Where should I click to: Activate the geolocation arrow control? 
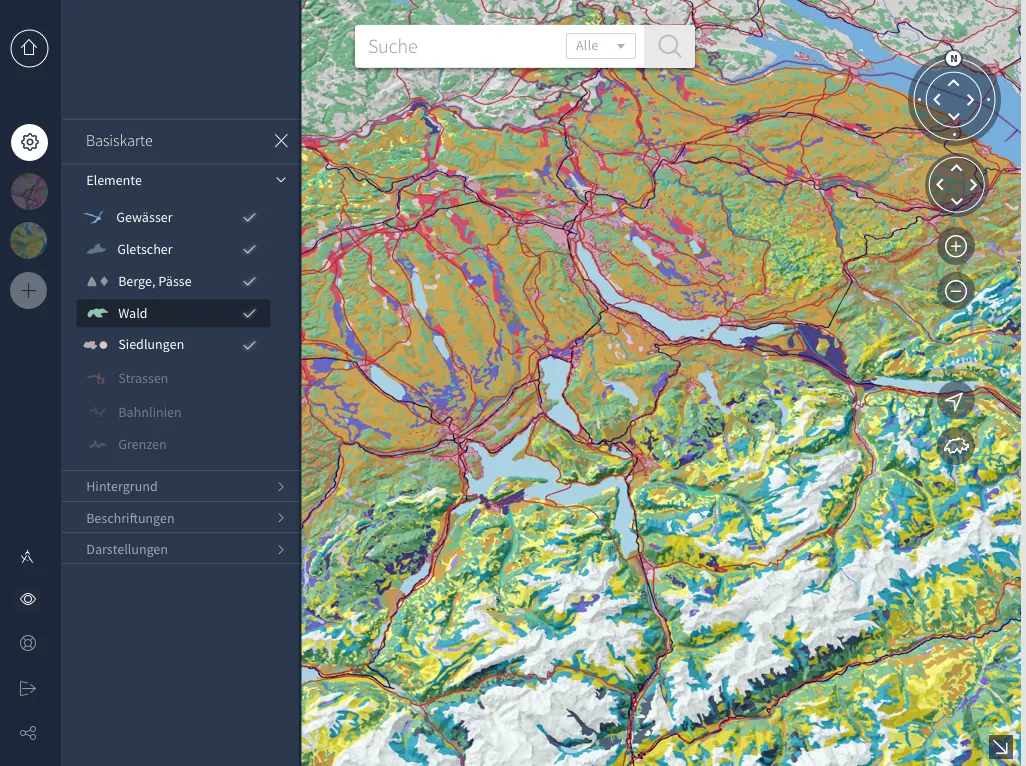coord(956,399)
